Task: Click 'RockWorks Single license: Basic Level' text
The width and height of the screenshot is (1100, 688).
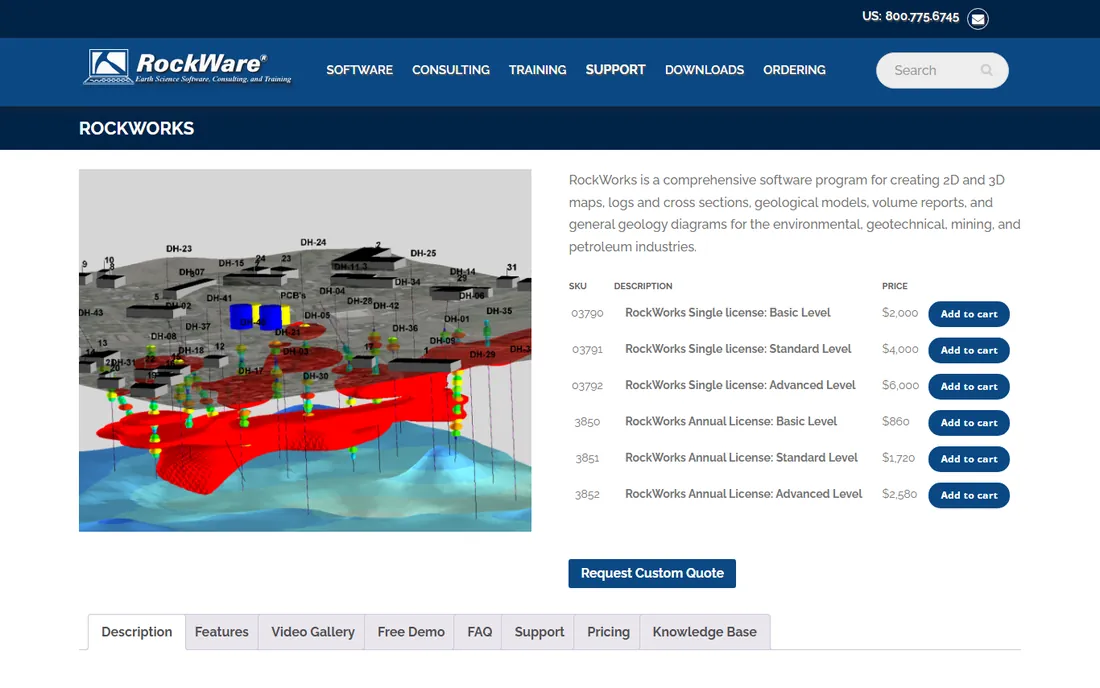Action: click(x=727, y=313)
